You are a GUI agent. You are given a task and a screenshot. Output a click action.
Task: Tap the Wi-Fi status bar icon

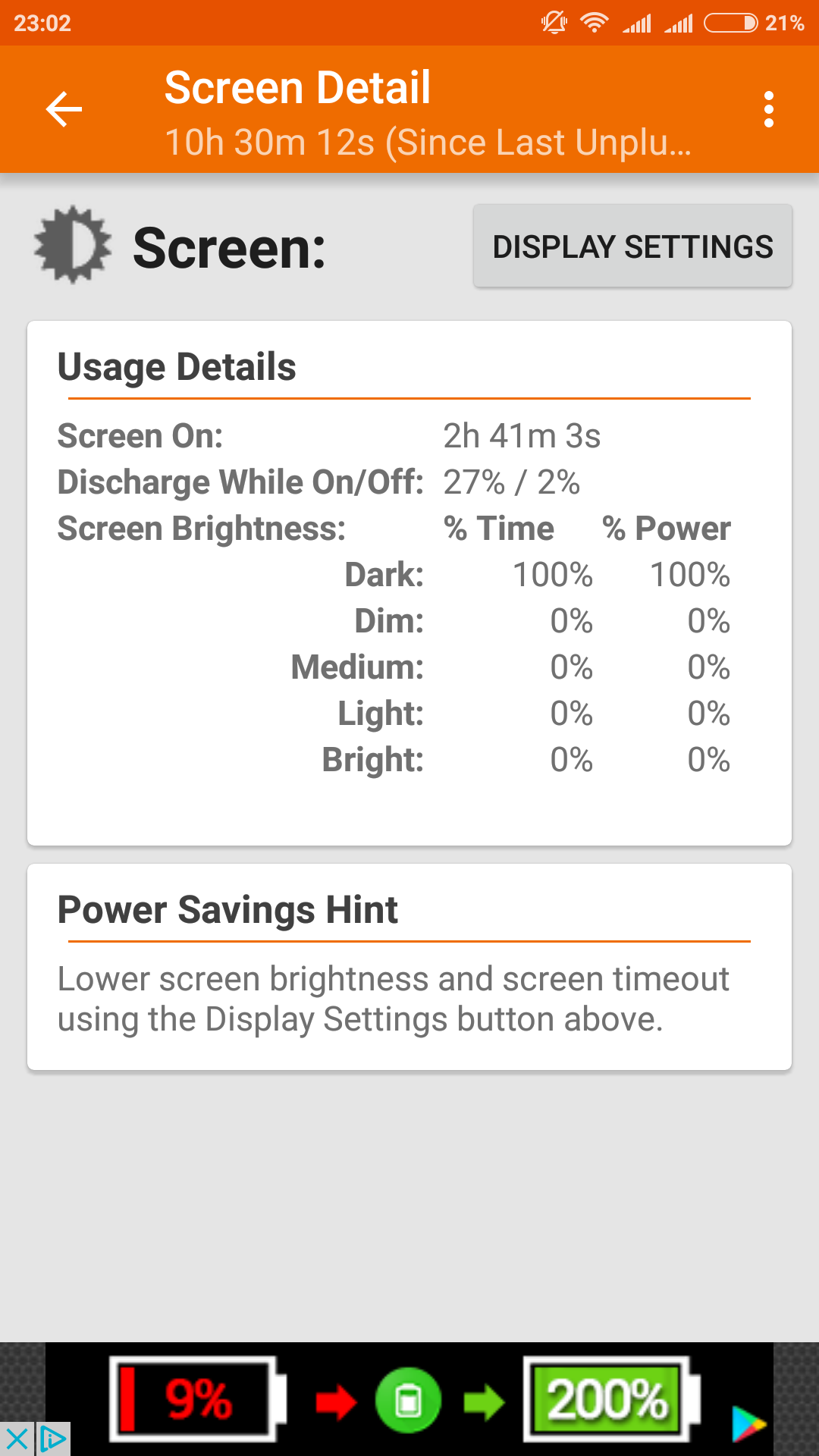[x=595, y=24]
